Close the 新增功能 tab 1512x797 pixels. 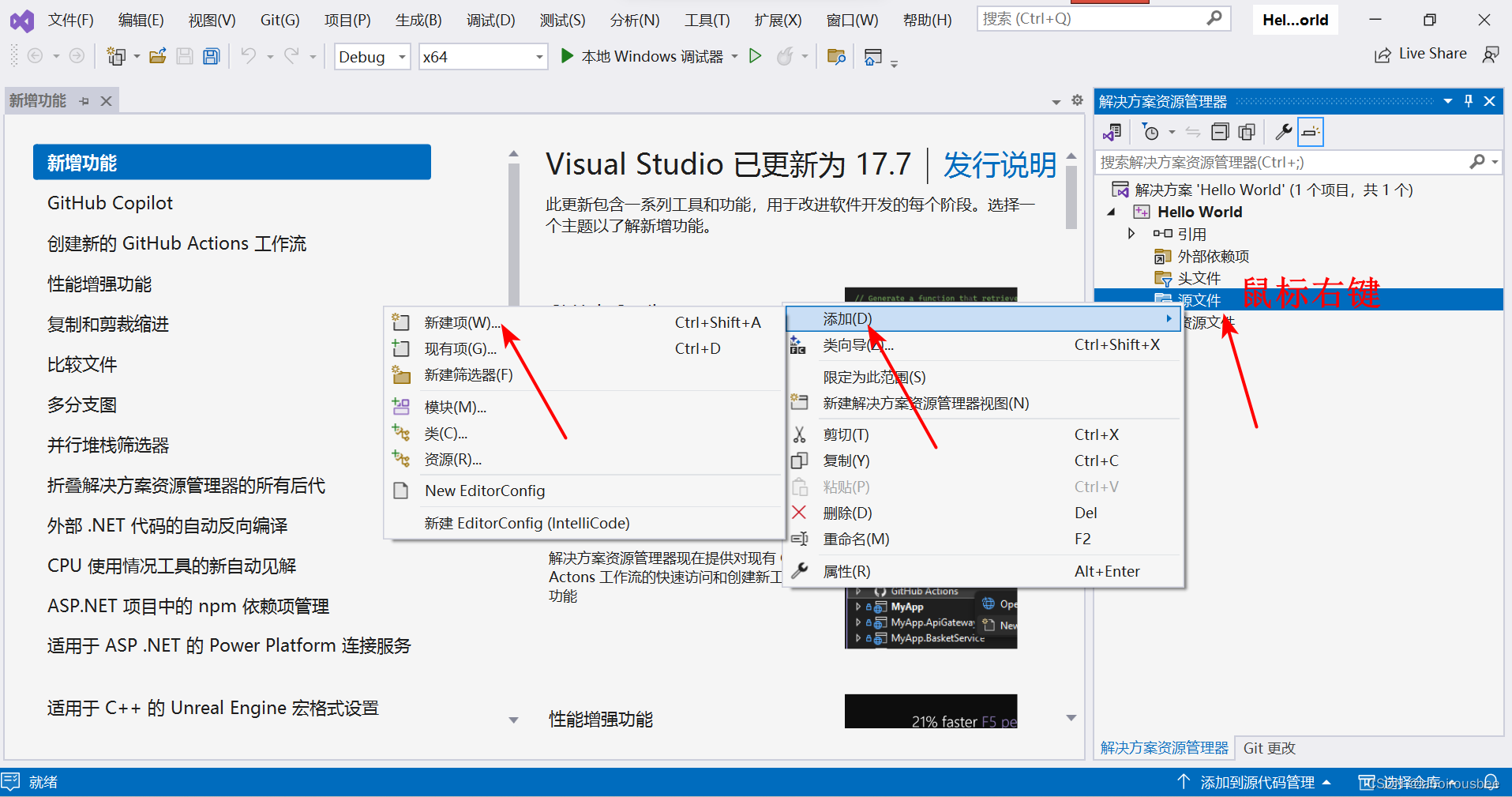(x=107, y=101)
